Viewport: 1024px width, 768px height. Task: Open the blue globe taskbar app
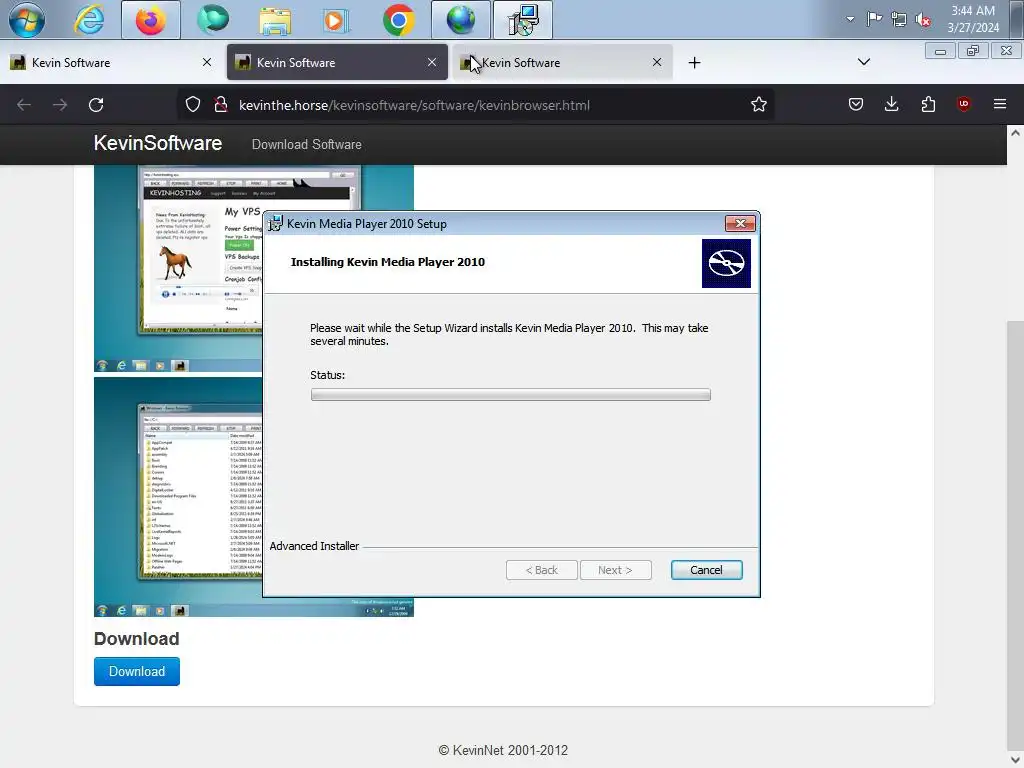[461, 20]
